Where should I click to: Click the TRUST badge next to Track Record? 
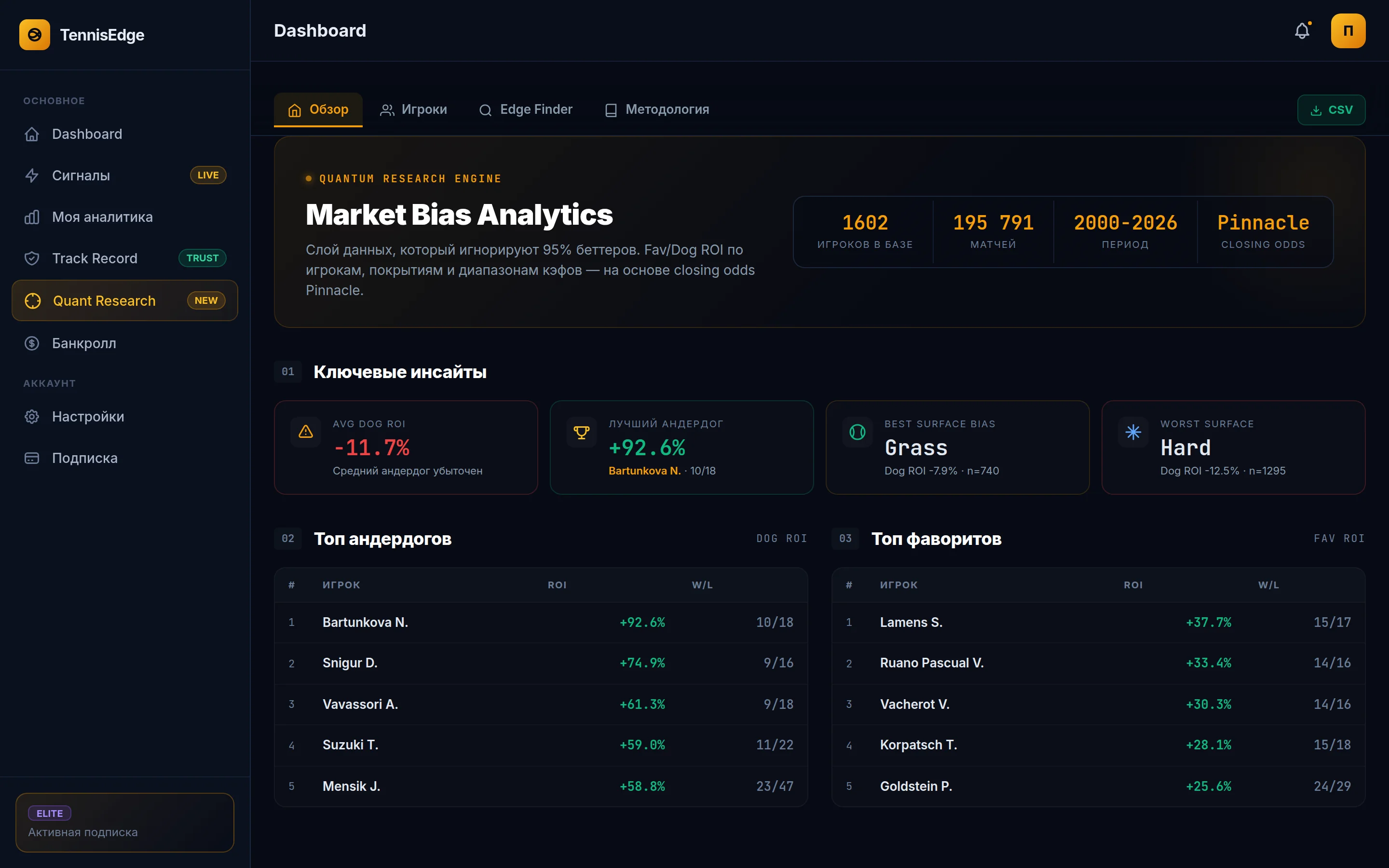pos(203,258)
